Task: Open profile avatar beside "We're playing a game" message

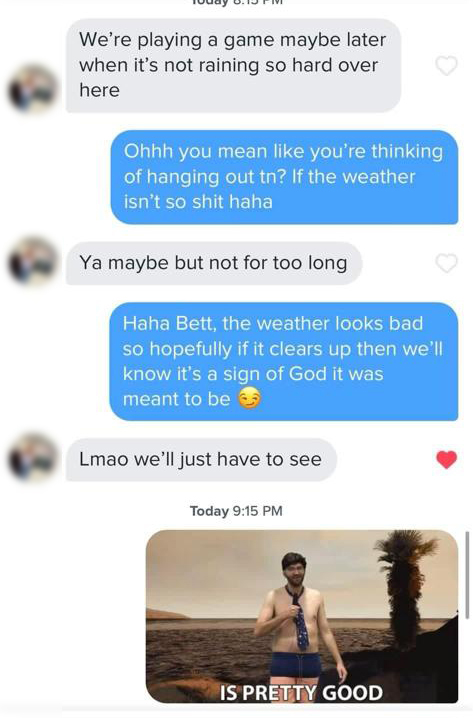Action: click(x=33, y=88)
